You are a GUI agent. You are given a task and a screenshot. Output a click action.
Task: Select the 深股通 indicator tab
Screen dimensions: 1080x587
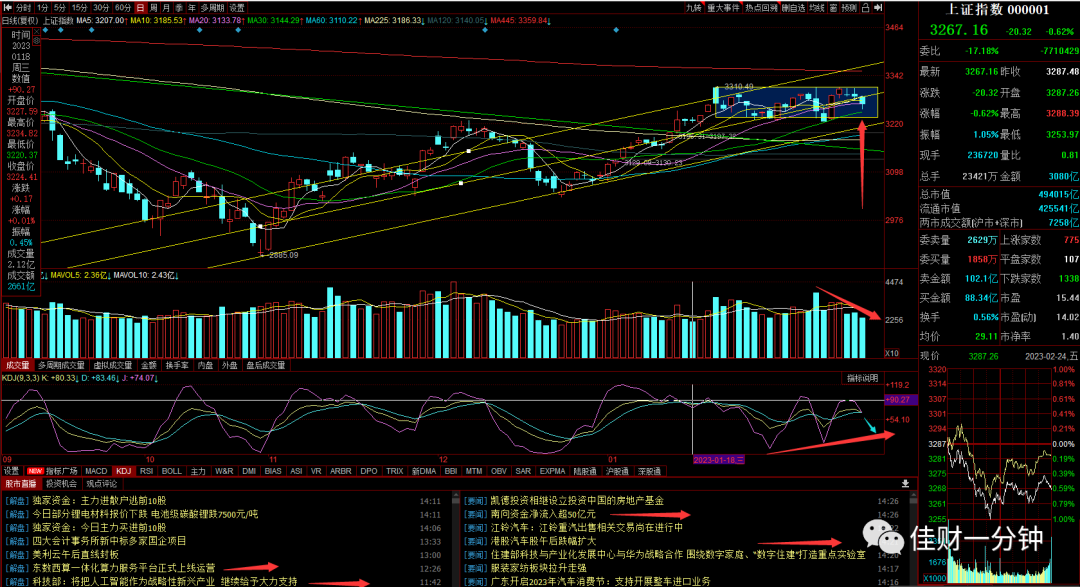point(650,471)
